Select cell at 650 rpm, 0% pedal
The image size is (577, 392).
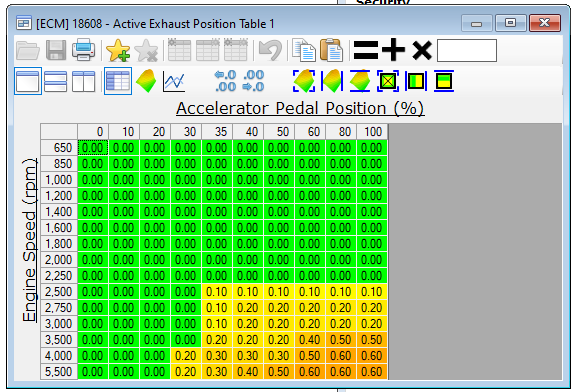click(93, 148)
